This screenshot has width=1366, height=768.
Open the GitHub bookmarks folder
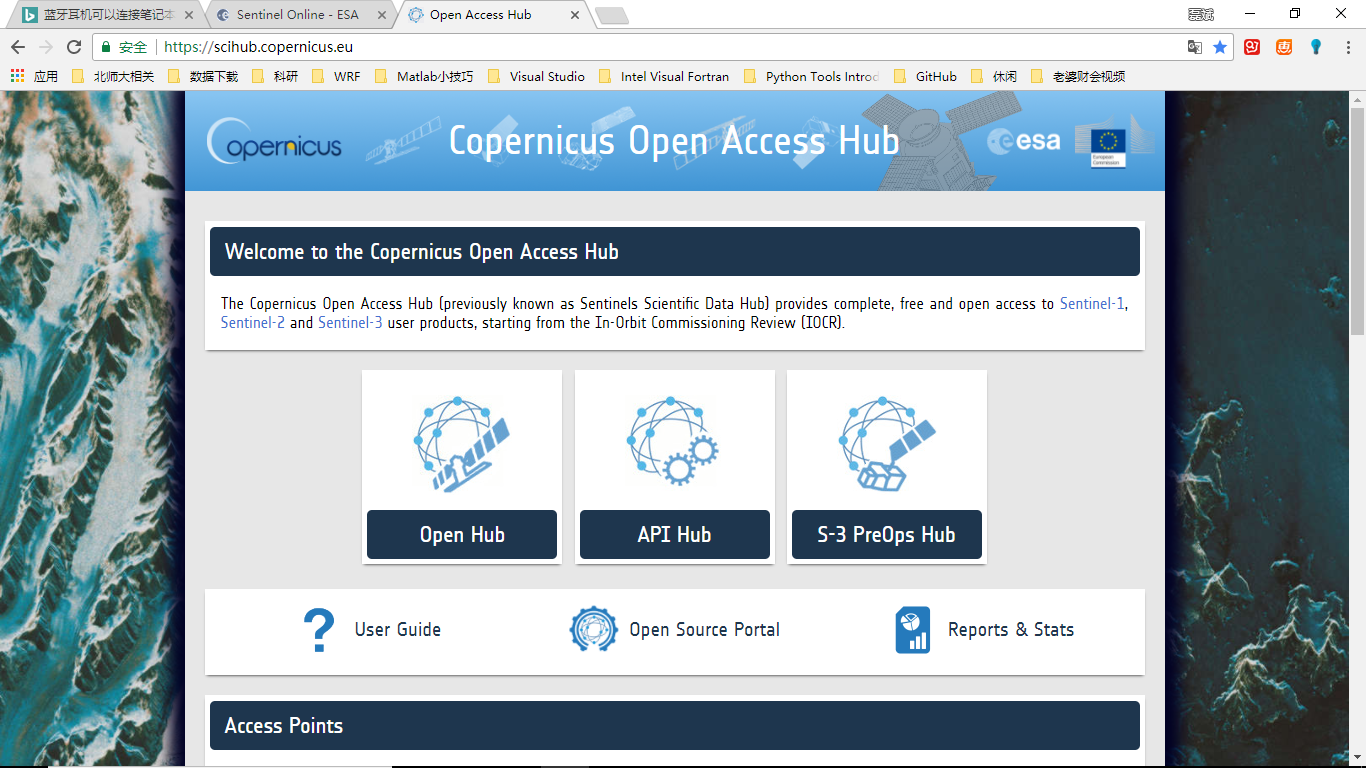point(926,76)
